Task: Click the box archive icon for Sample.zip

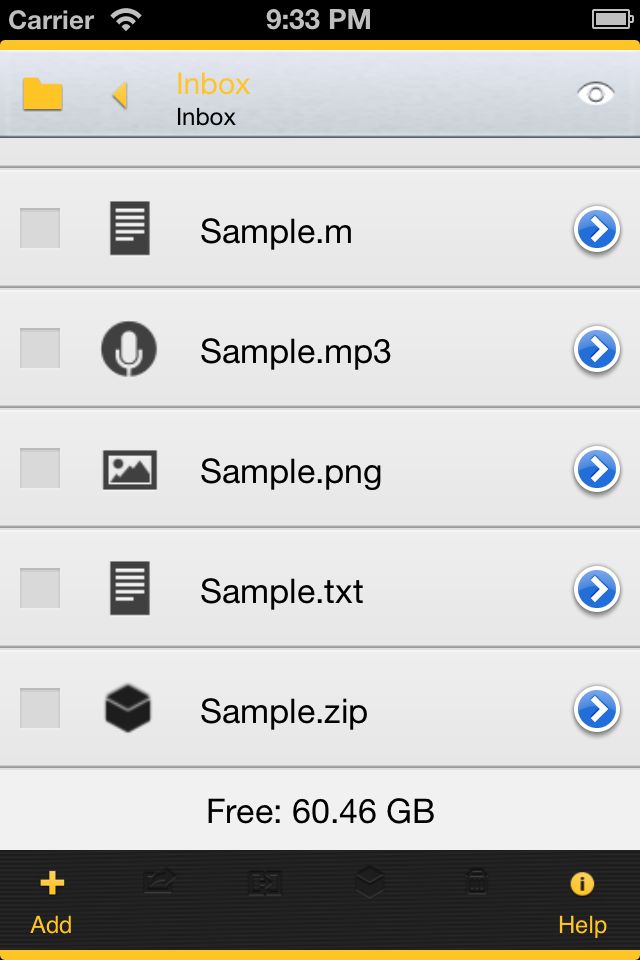Action: pos(128,708)
